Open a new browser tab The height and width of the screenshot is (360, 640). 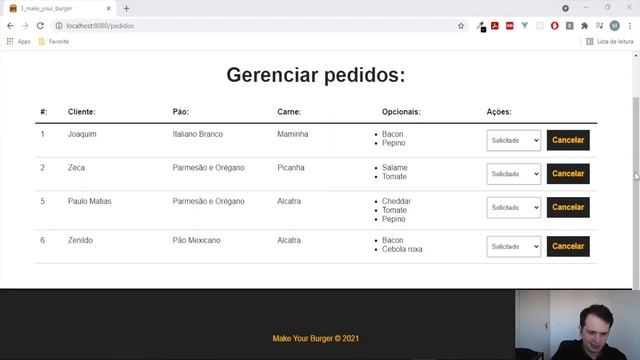[127, 8]
